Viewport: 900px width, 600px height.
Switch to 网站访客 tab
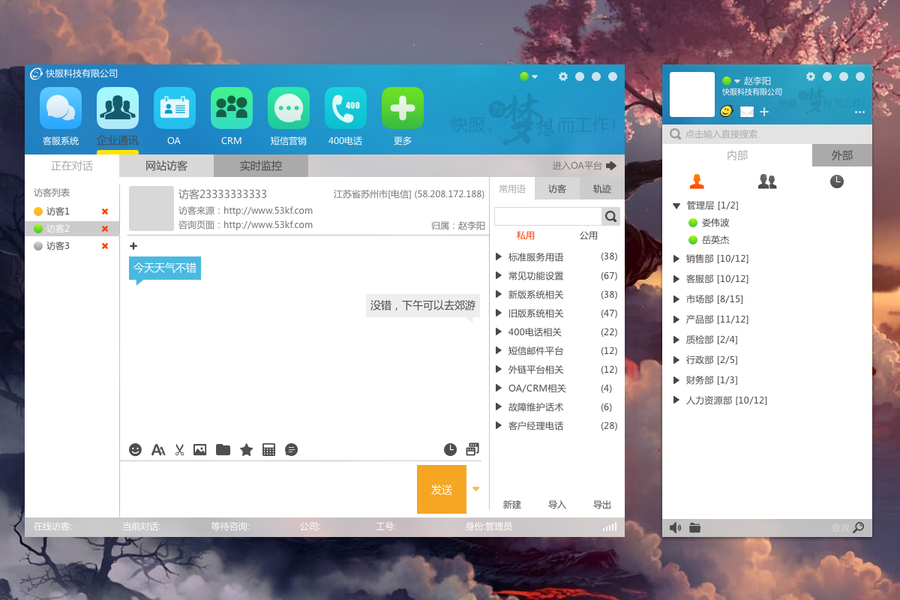[166, 166]
